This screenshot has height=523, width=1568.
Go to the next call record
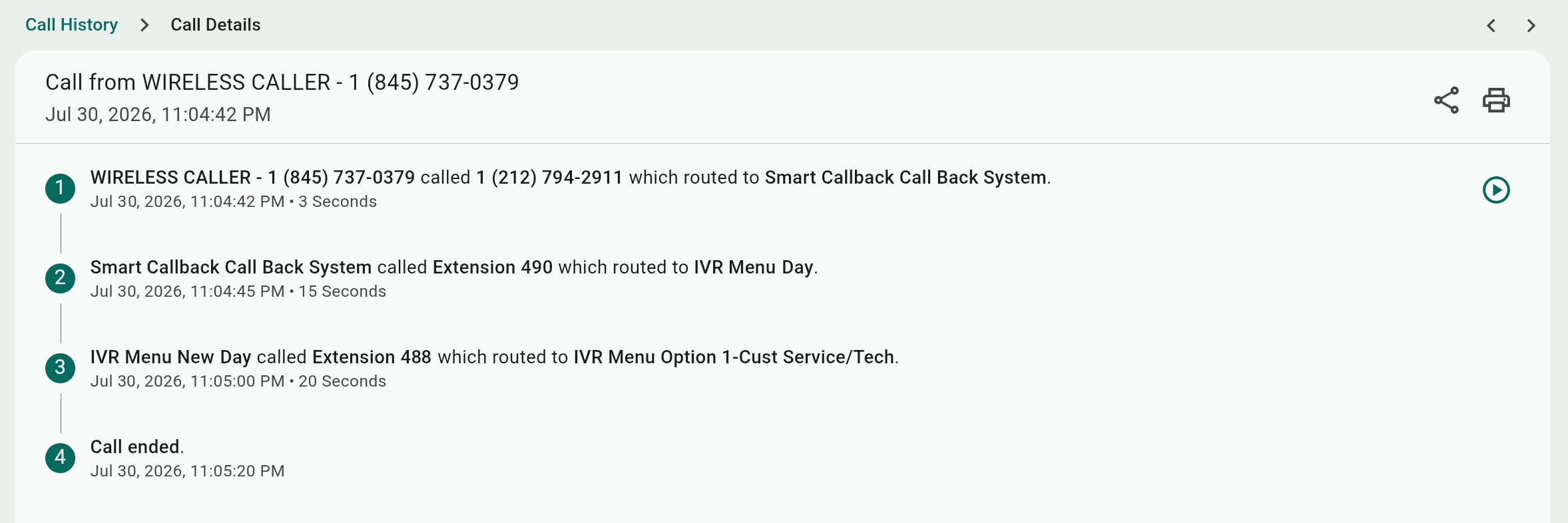[1531, 25]
